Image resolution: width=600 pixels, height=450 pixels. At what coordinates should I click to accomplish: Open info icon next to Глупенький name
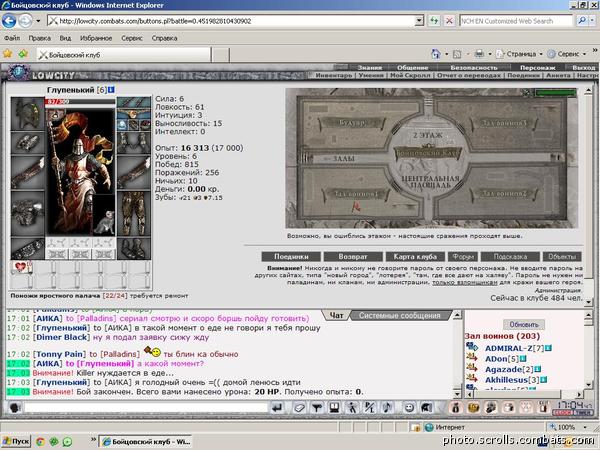[111, 90]
